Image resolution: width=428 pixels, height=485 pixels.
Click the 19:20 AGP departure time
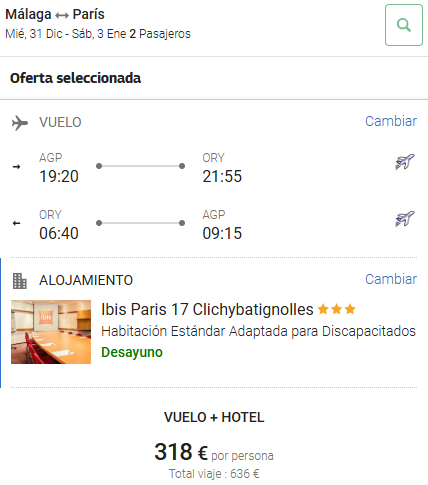click(59, 176)
